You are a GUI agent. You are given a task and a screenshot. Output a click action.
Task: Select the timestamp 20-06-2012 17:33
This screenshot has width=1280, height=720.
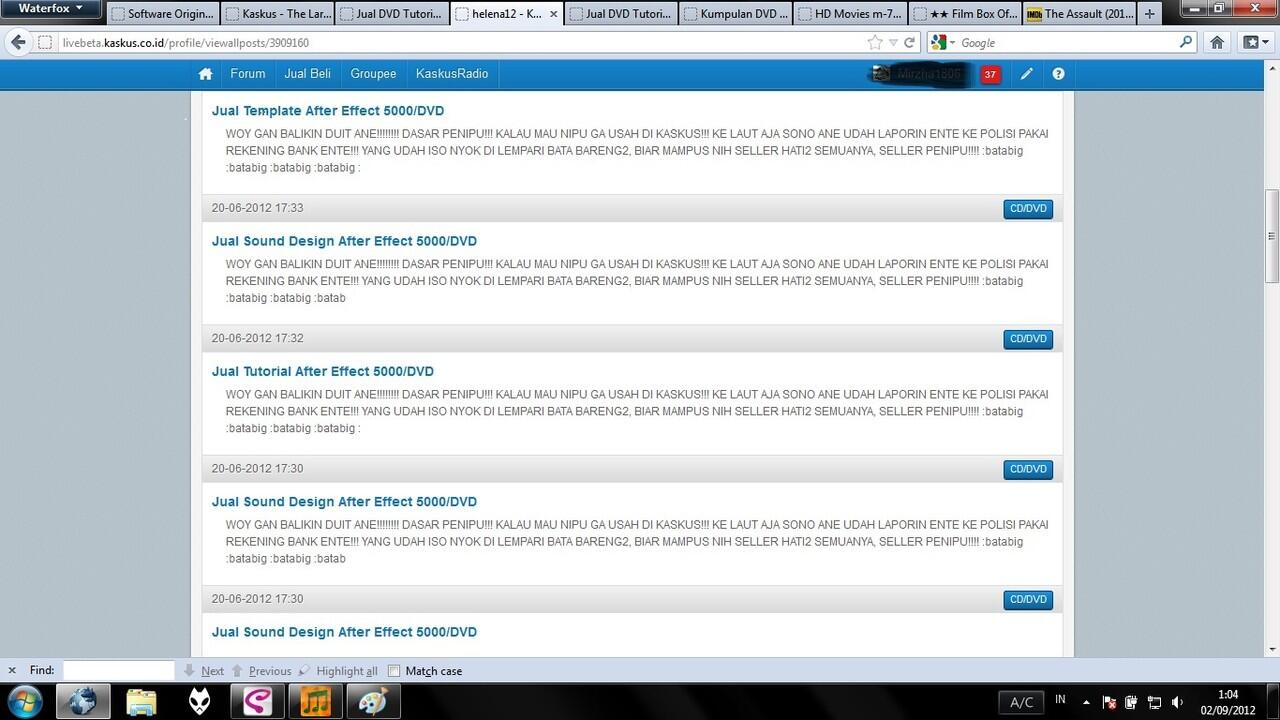[257, 208]
